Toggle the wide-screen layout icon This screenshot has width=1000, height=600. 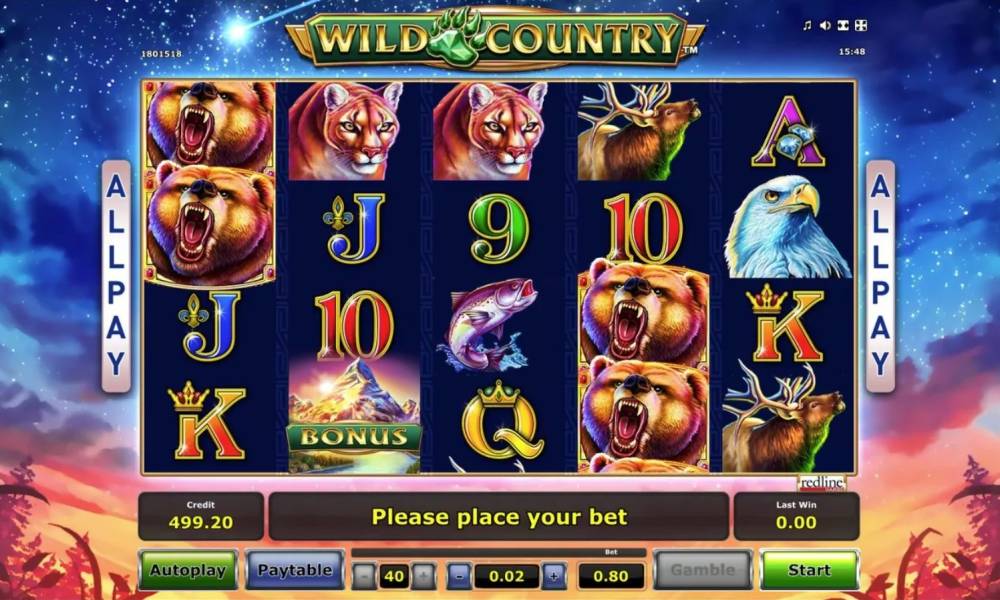click(843, 25)
